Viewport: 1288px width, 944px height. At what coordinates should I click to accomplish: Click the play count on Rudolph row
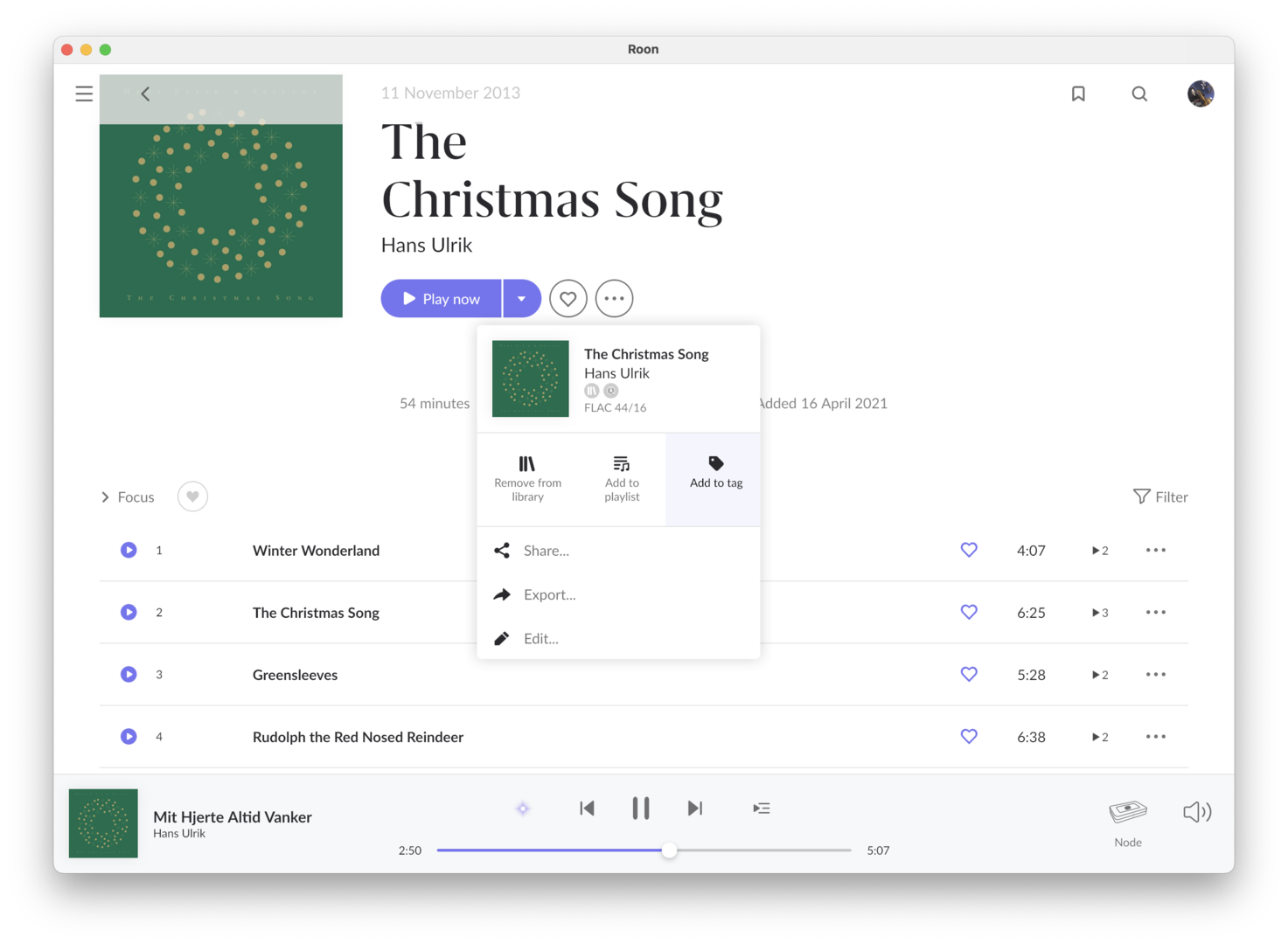(1100, 737)
